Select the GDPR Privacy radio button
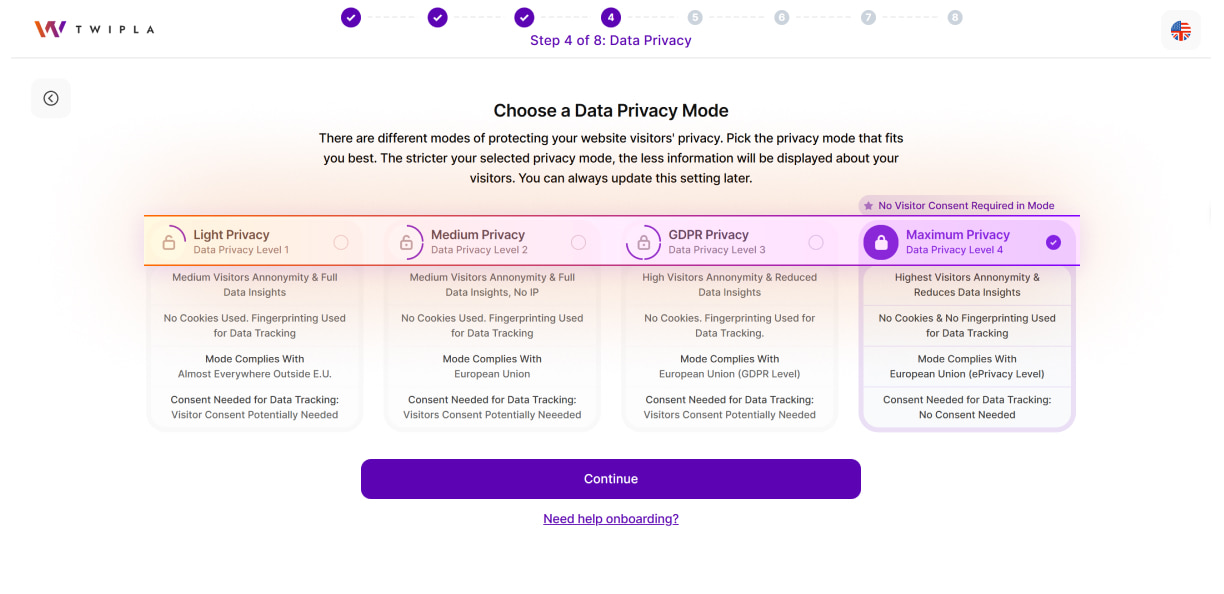 [x=816, y=241]
